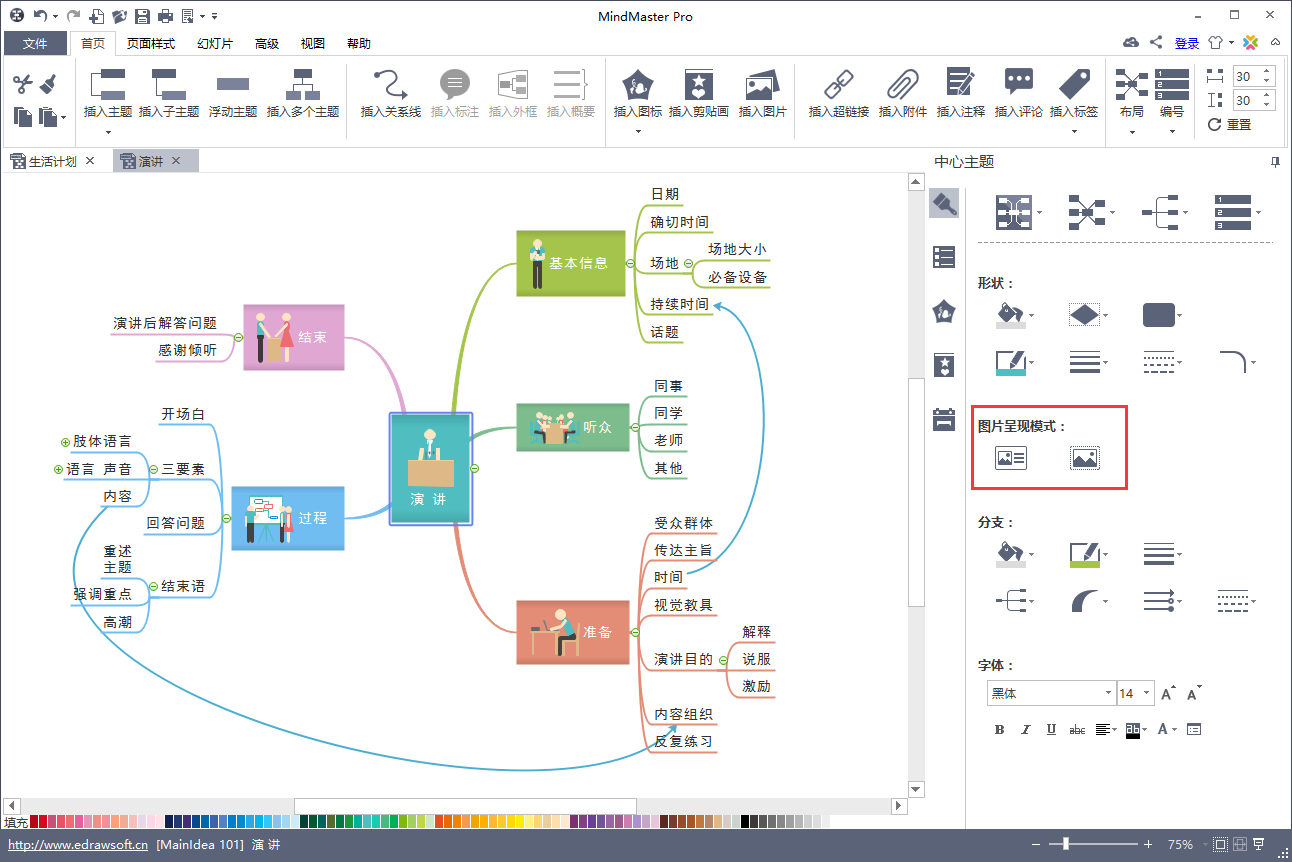This screenshot has width=1292, height=862.
Task: Click the 重置 reset button
Action: (1230, 125)
